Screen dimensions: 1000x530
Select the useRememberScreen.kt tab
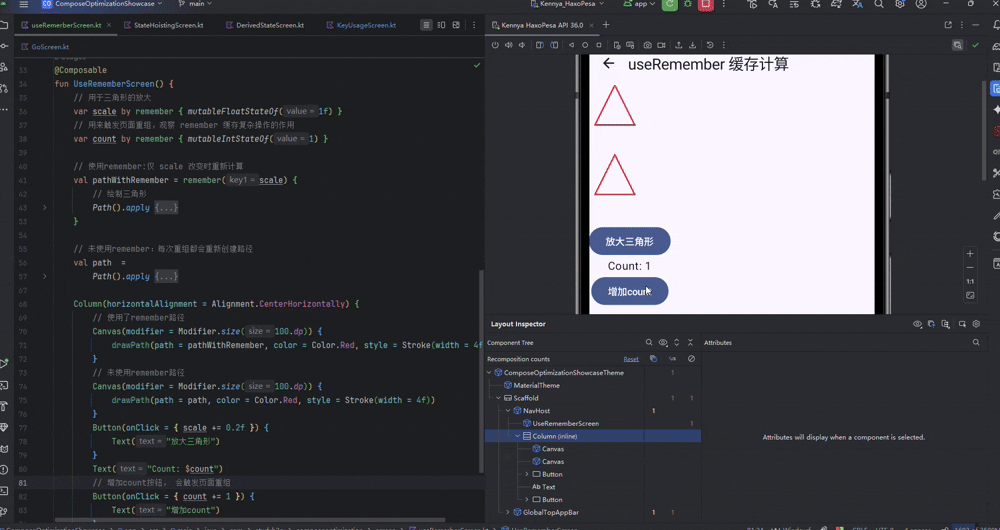click(x=66, y=26)
